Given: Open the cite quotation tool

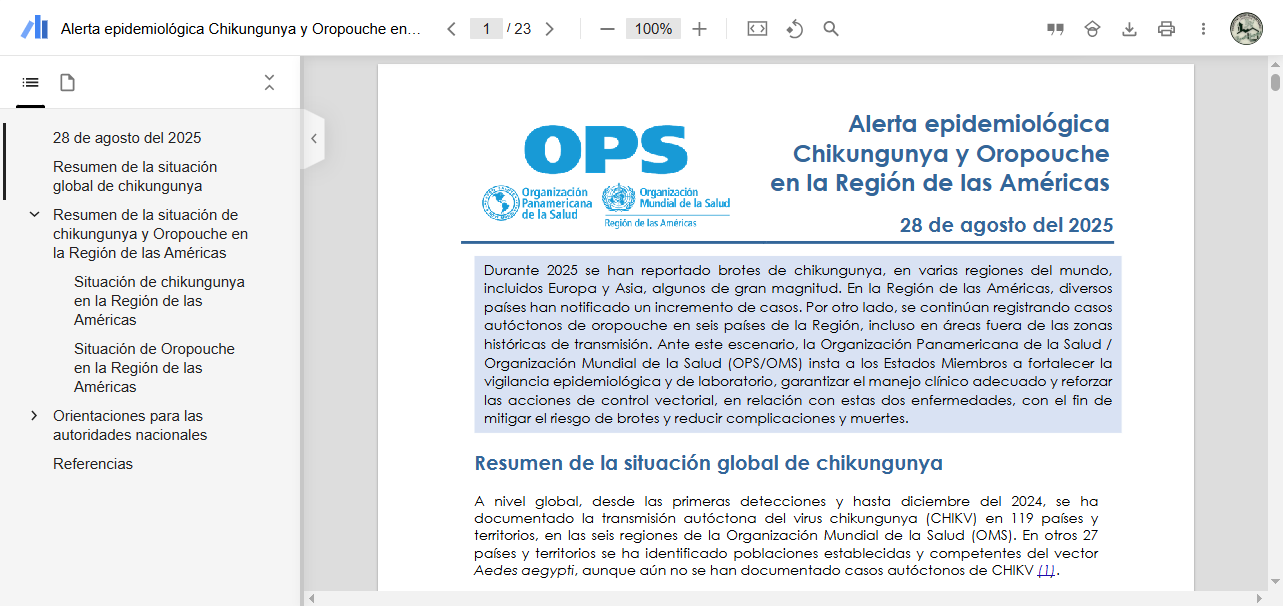Looking at the screenshot, I should tap(1054, 29).
